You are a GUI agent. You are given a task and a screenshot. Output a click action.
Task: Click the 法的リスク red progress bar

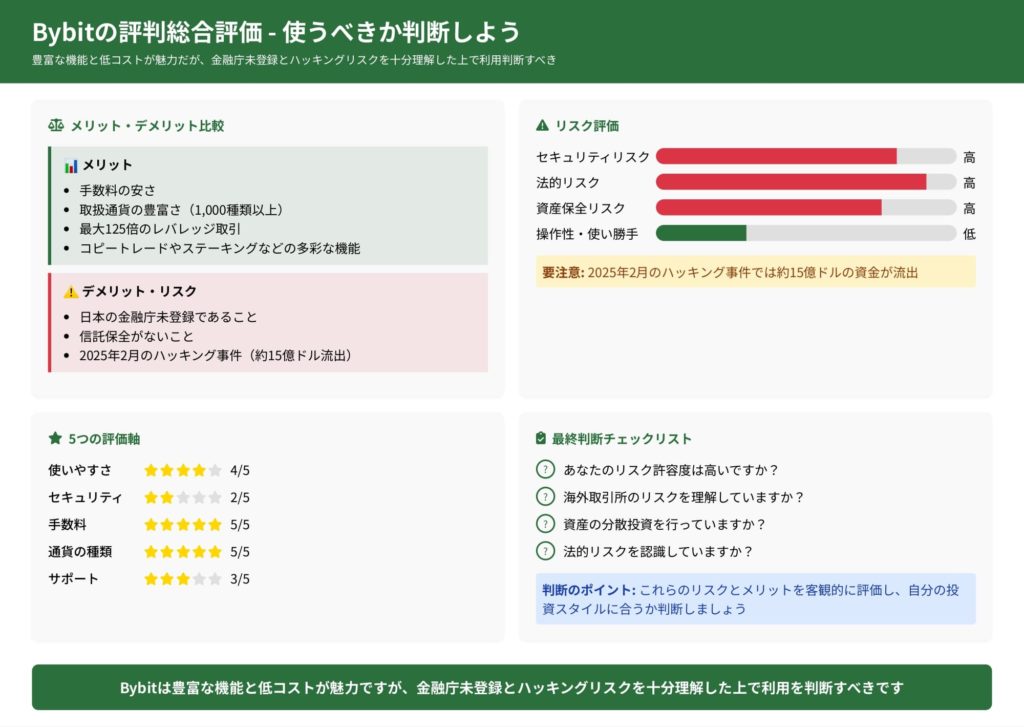click(790, 182)
